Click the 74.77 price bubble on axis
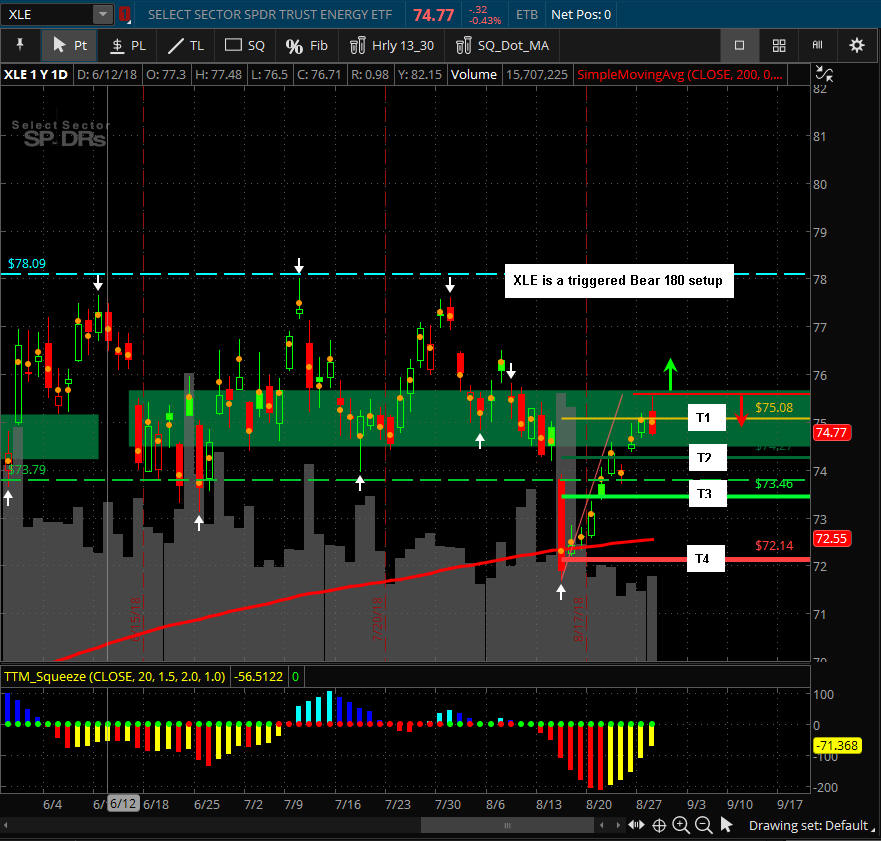Screen dimensions: 881x841 click(831, 432)
